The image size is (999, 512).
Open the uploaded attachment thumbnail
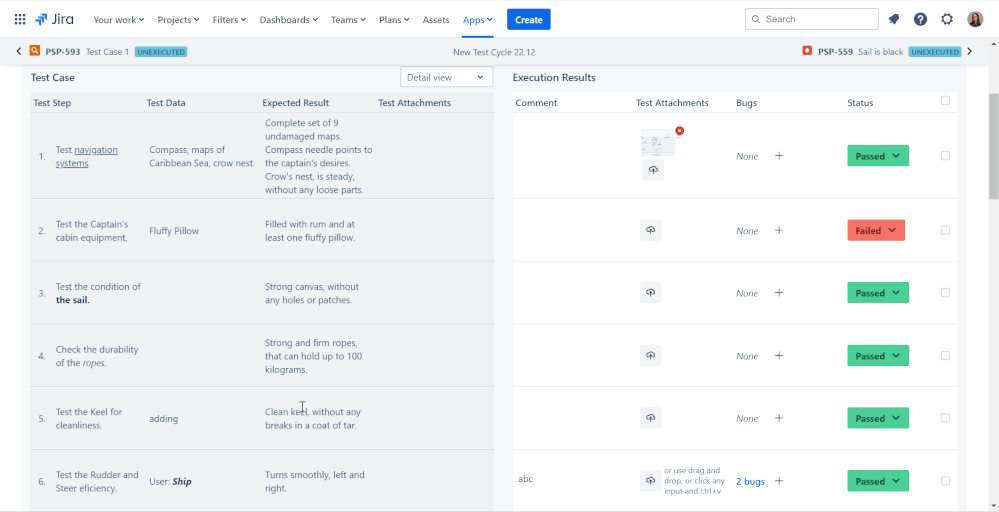click(659, 143)
